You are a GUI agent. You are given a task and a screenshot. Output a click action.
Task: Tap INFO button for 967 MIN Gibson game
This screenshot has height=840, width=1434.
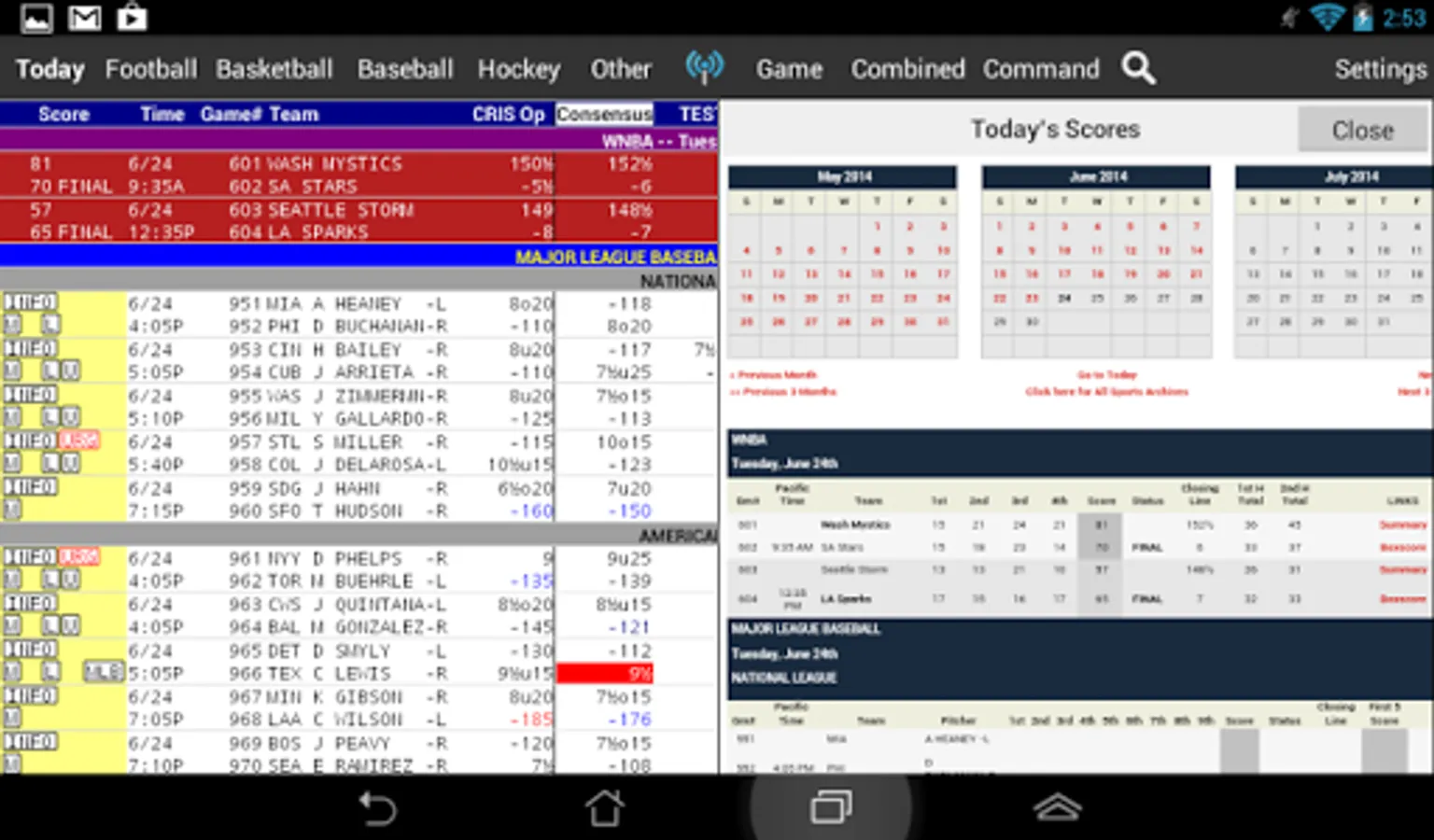(31, 695)
